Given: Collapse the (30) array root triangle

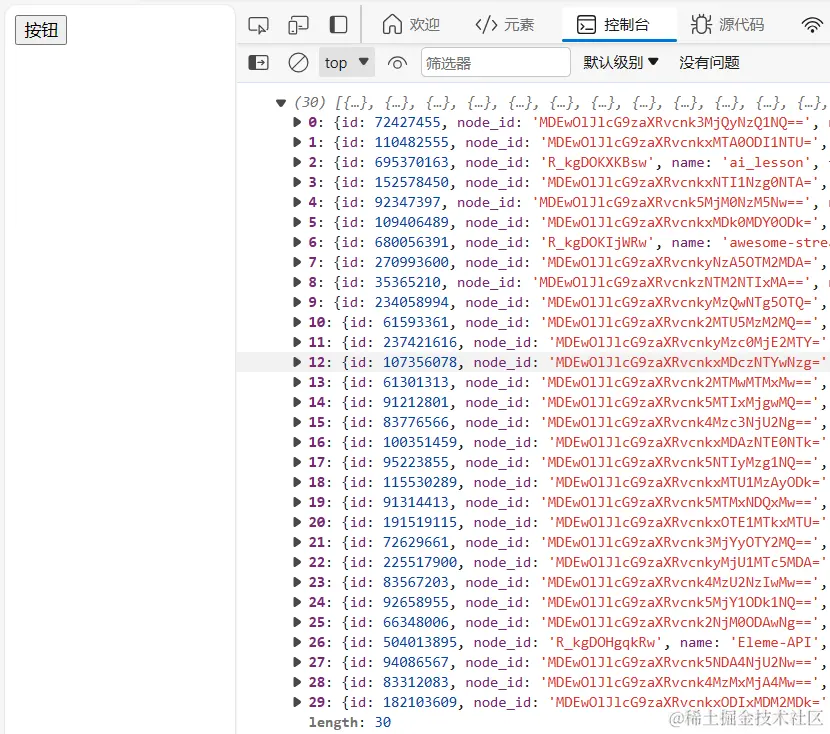Looking at the screenshot, I should pos(281,102).
